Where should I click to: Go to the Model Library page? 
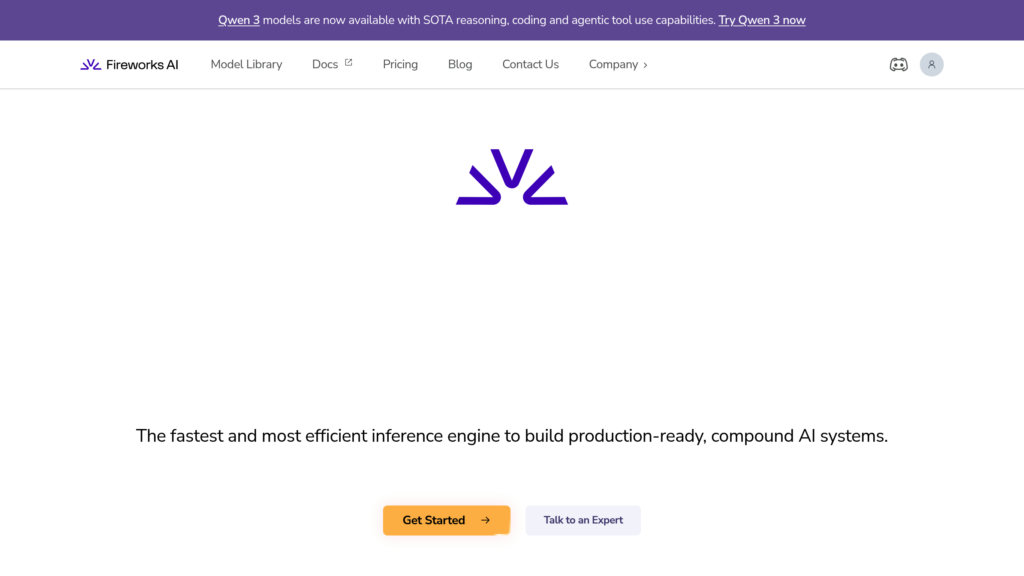(246, 65)
